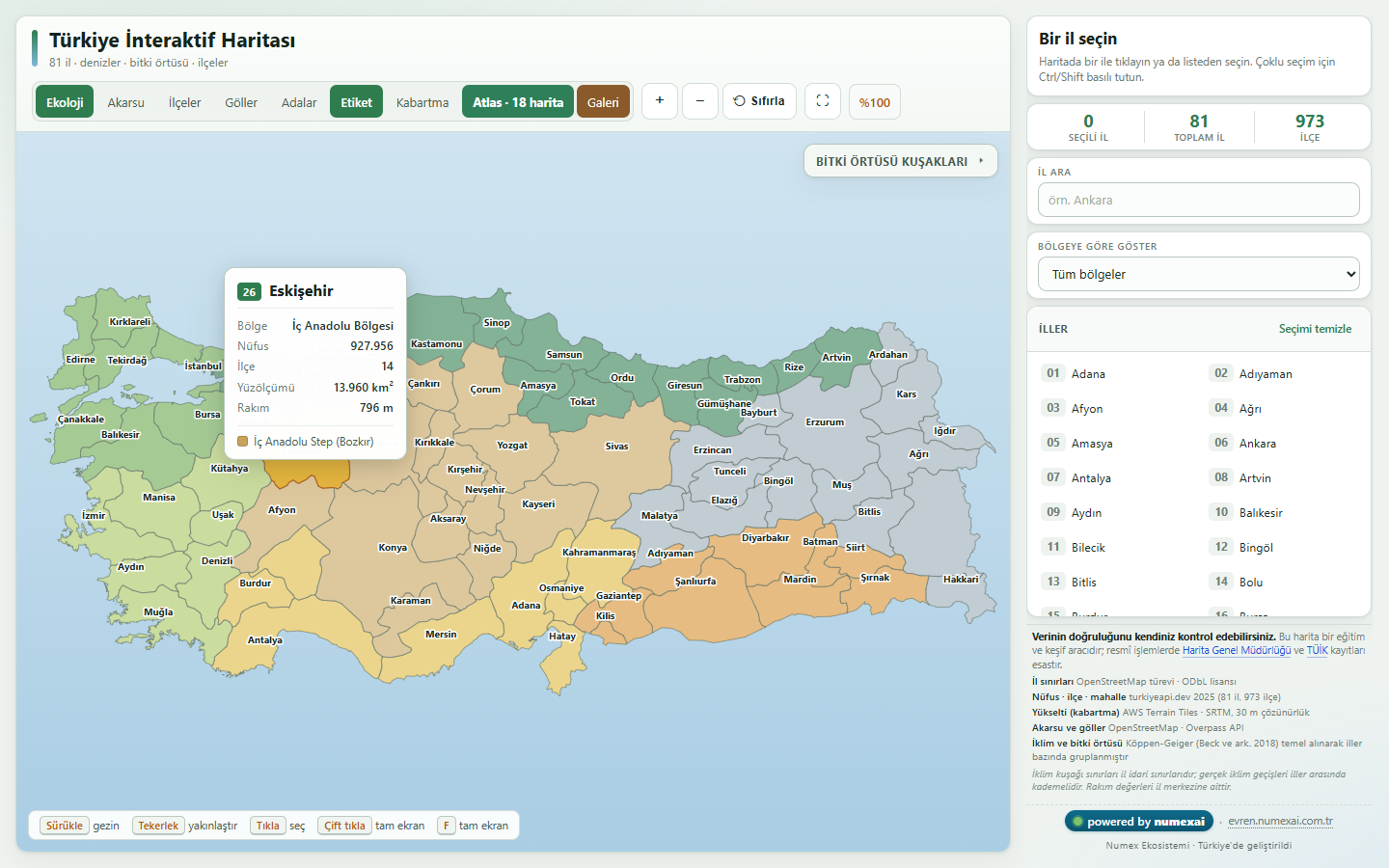The height and width of the screenshot is (868, 1389).
Task: Select Antalya in the province list
Action: click(1116, 477)
